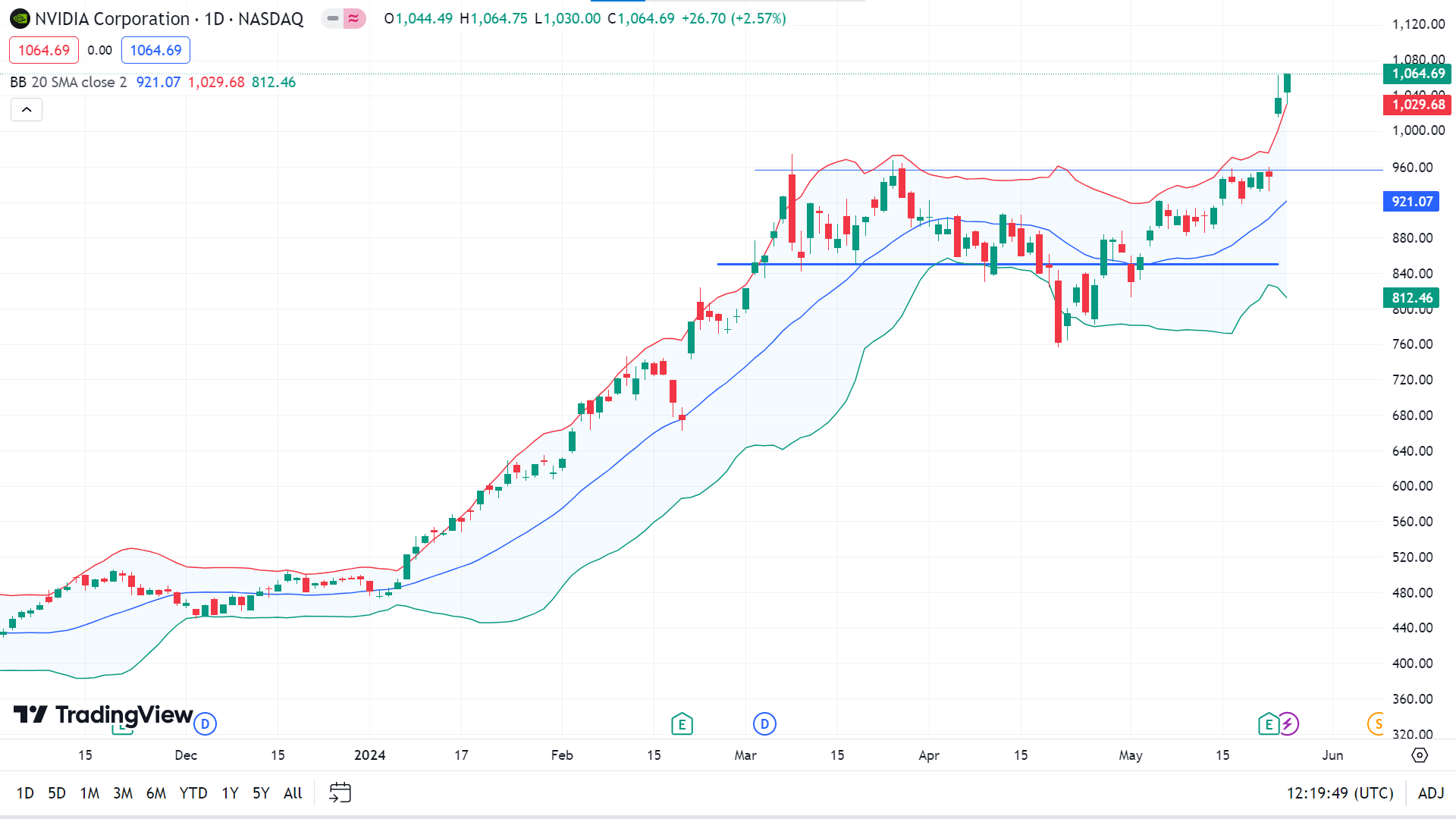
Task: Click the orange S split marker
Action: pos(1376,723)
